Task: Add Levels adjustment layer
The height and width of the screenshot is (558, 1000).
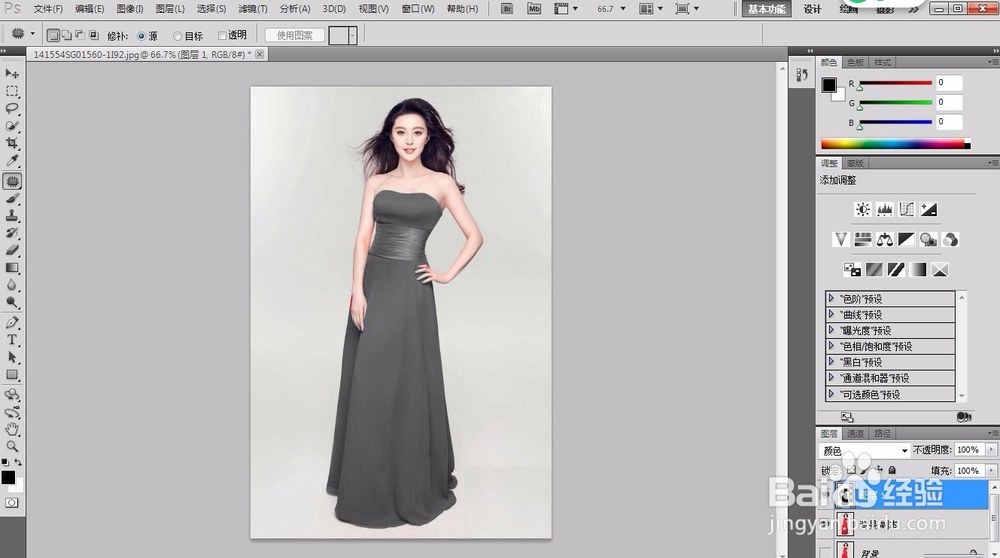Action: pyautogui.click(x=885, y=209)
